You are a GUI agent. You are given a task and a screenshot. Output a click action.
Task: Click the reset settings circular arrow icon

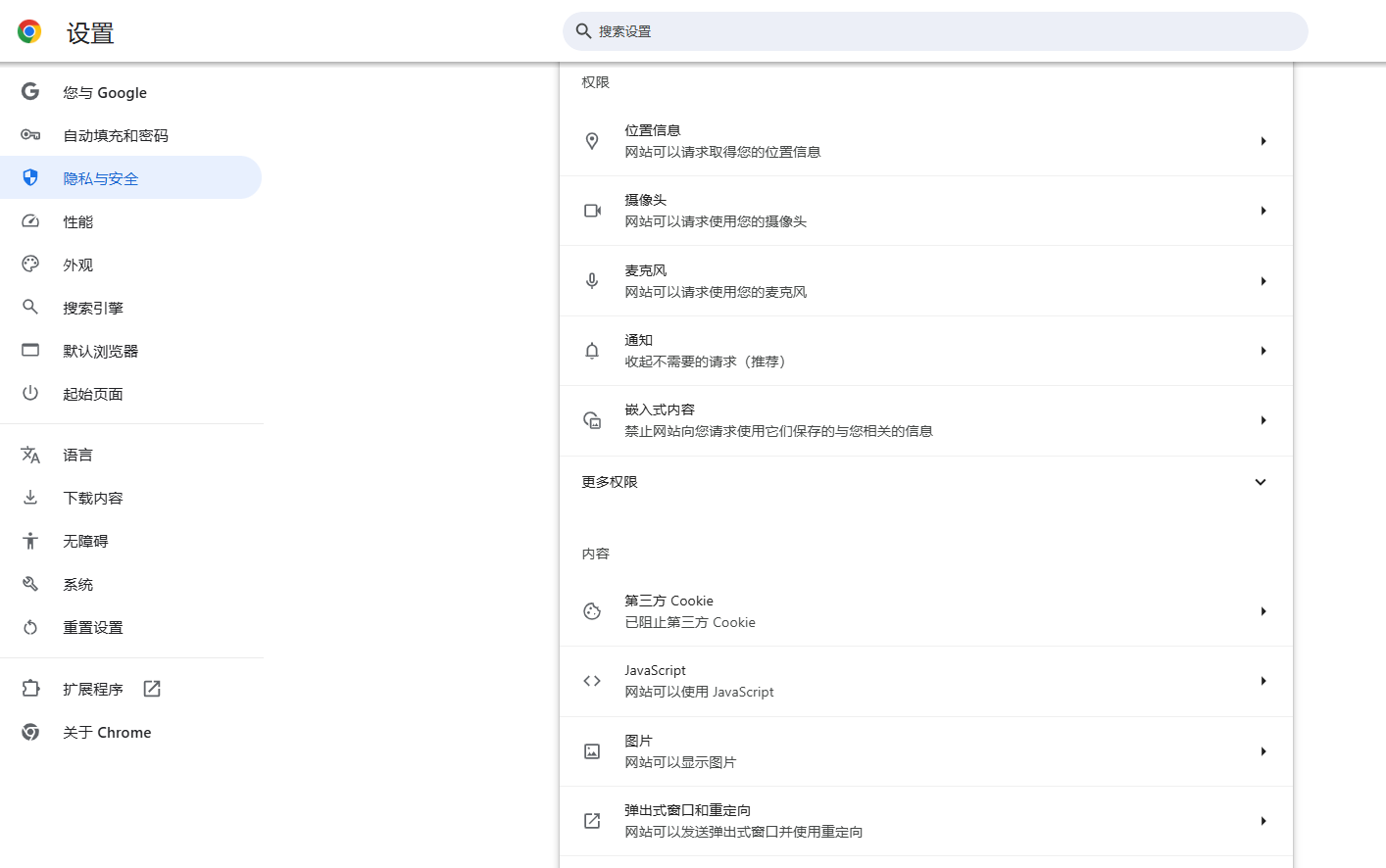tap(30, 627)
